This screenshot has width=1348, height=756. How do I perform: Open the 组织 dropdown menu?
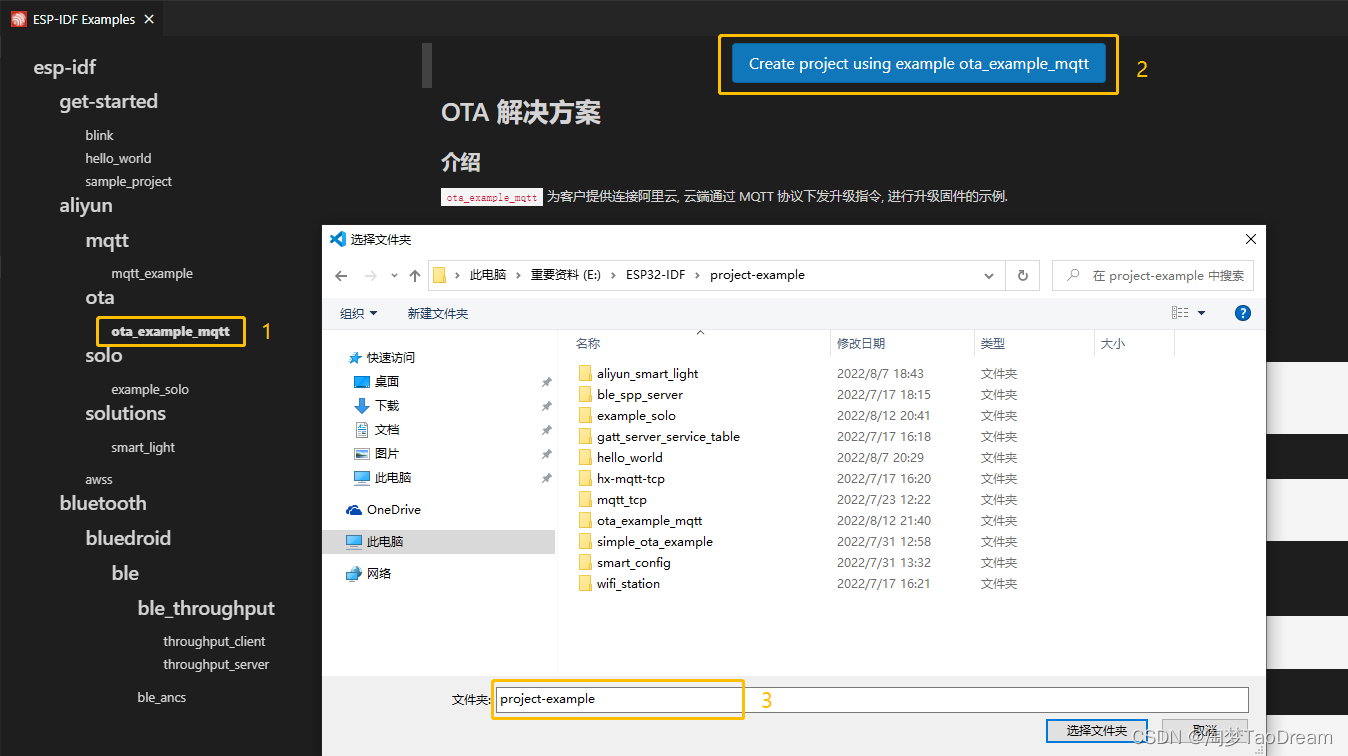(x=359, y=313)
